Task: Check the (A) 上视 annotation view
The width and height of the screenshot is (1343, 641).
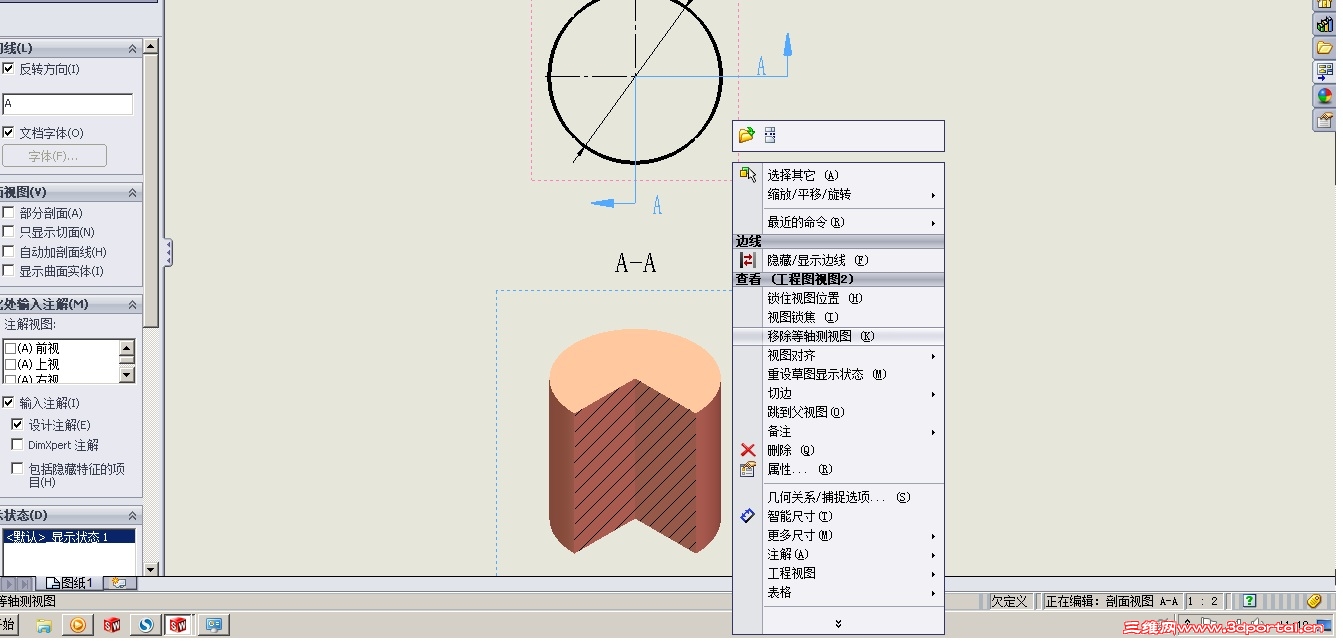Action: pos(10,364)
